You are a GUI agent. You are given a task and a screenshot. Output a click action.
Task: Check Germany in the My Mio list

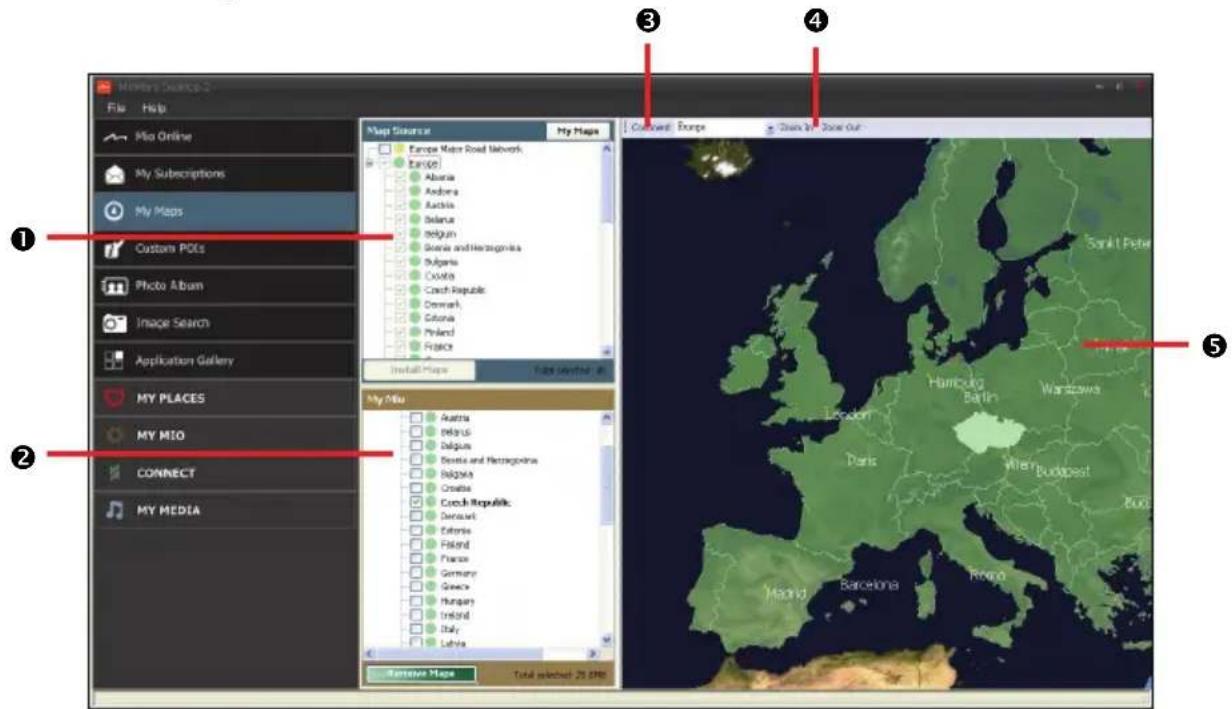417,573
